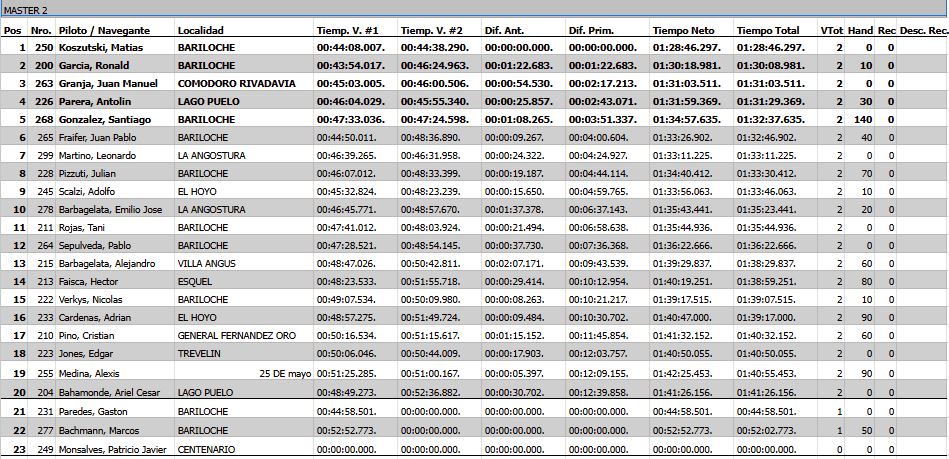Viewport: 949px width, 459px height.
Task: Sort by Piloto / Navegante column header
Action: coord(100,31)
